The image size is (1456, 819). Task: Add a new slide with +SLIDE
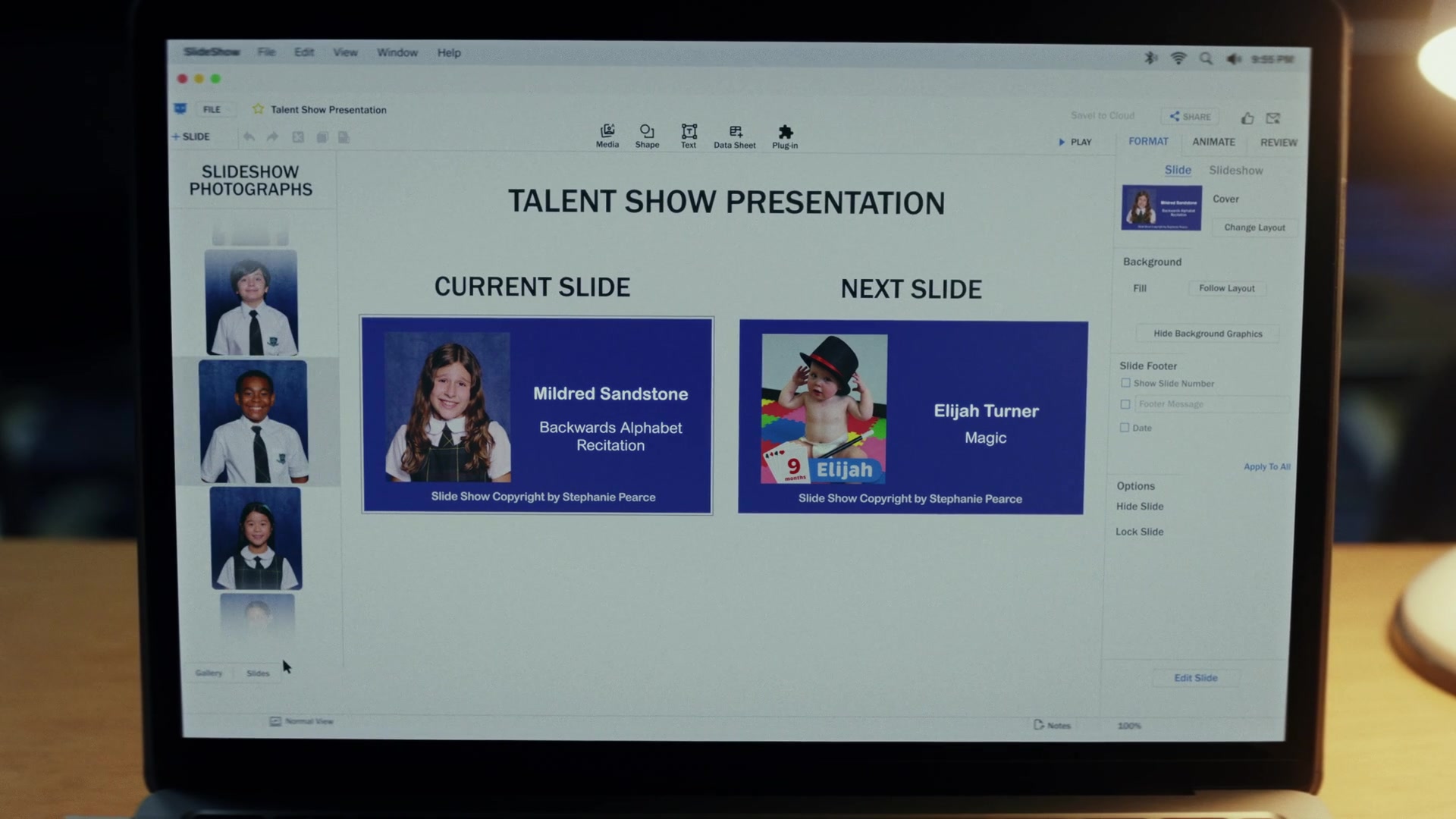[191, 136]
